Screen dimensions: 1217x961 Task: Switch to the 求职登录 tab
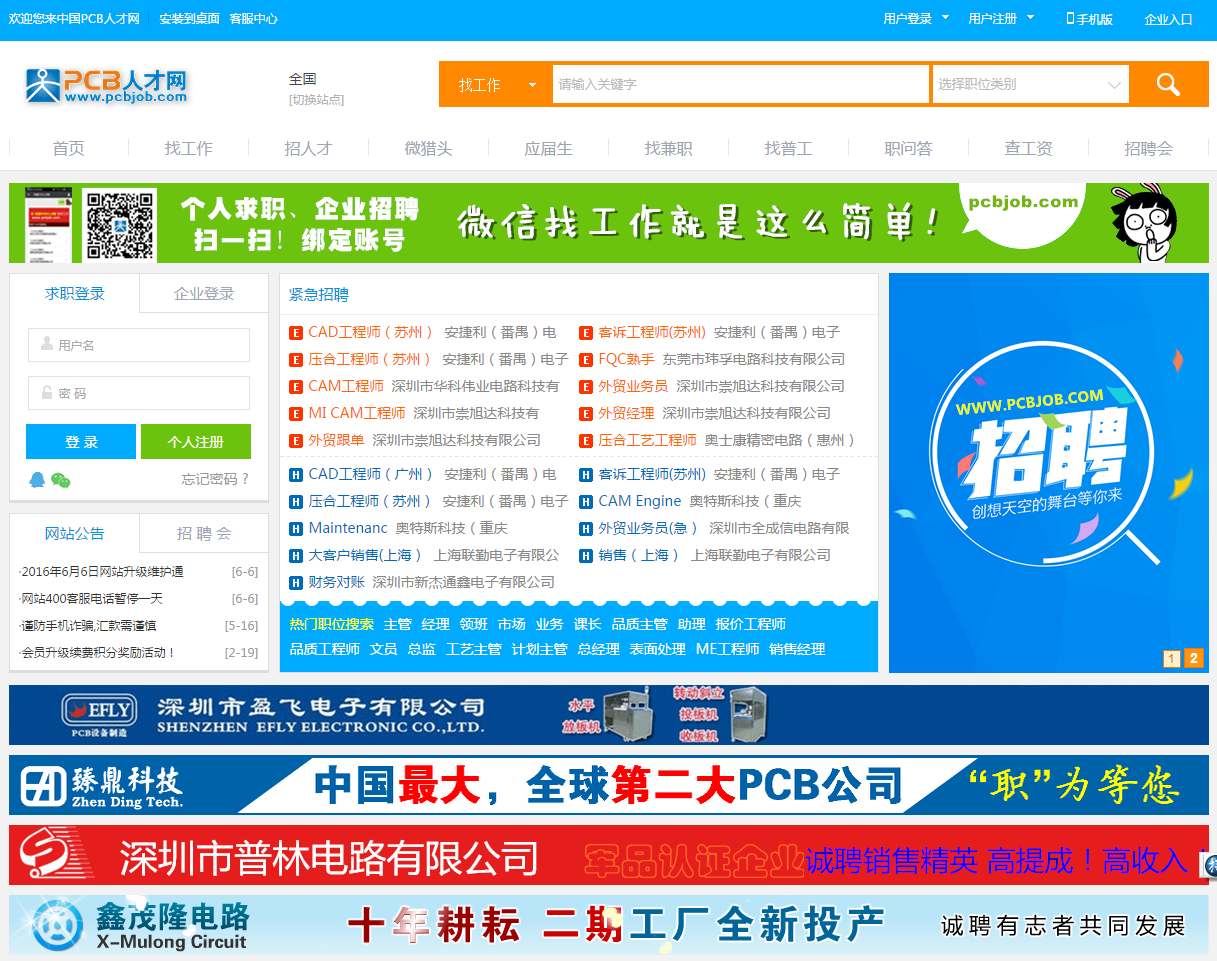tap(75, 294)
